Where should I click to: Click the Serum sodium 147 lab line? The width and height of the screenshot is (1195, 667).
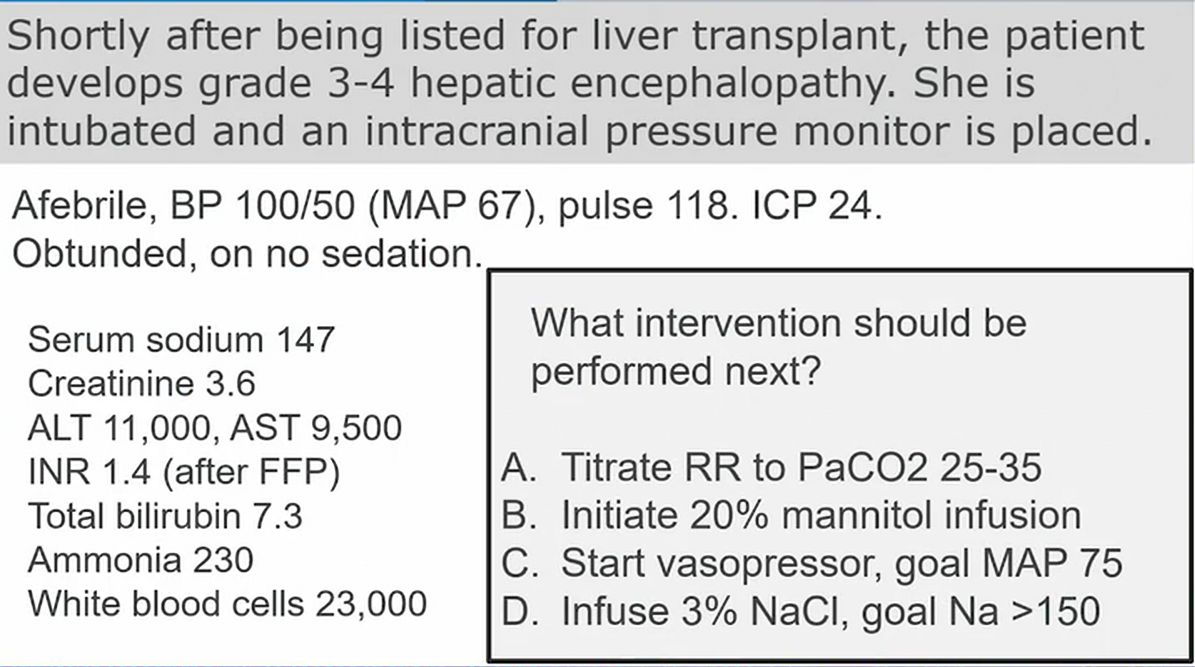[181, 340]
